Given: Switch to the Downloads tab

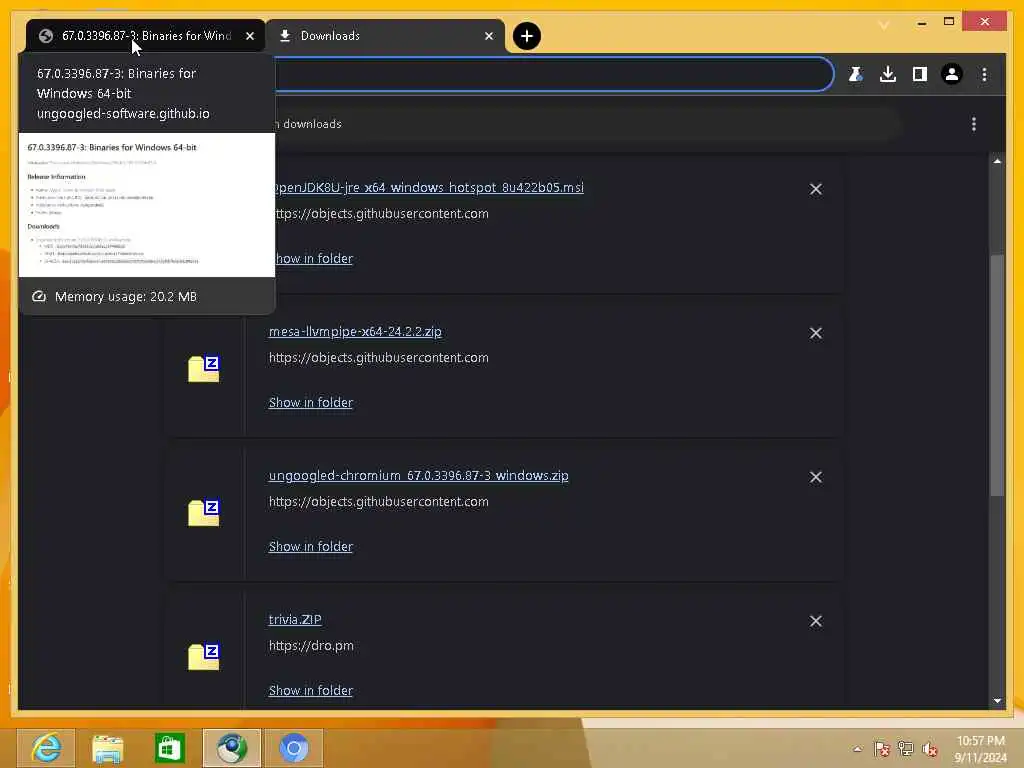Looking at the screenshot, I should tap(385, 36).
